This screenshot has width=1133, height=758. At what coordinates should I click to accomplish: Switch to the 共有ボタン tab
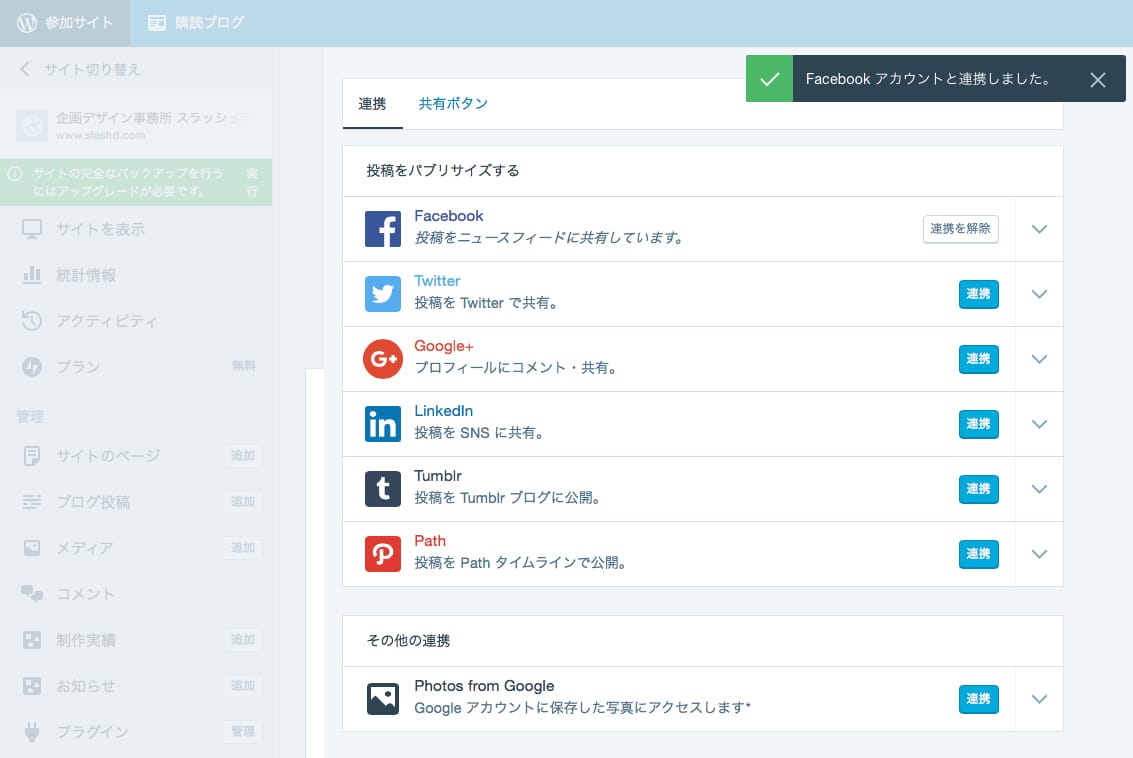click(453, 103)
